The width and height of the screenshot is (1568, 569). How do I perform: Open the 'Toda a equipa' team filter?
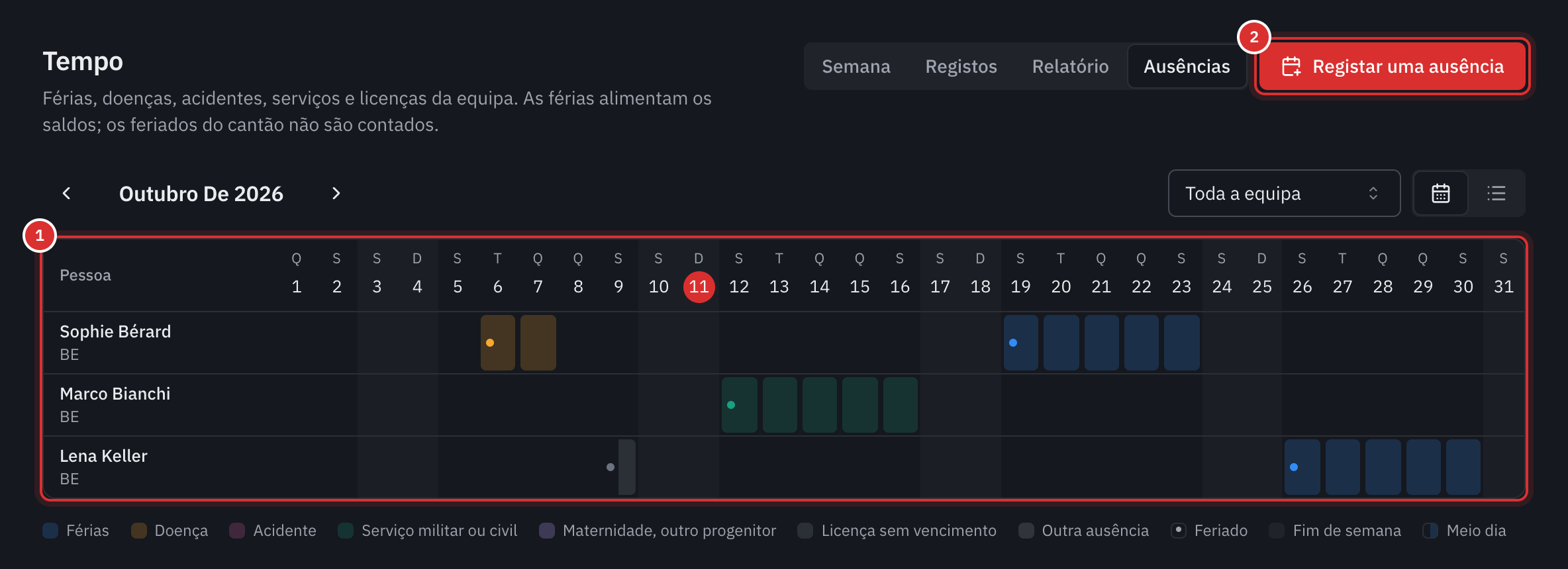point(1284,193)
